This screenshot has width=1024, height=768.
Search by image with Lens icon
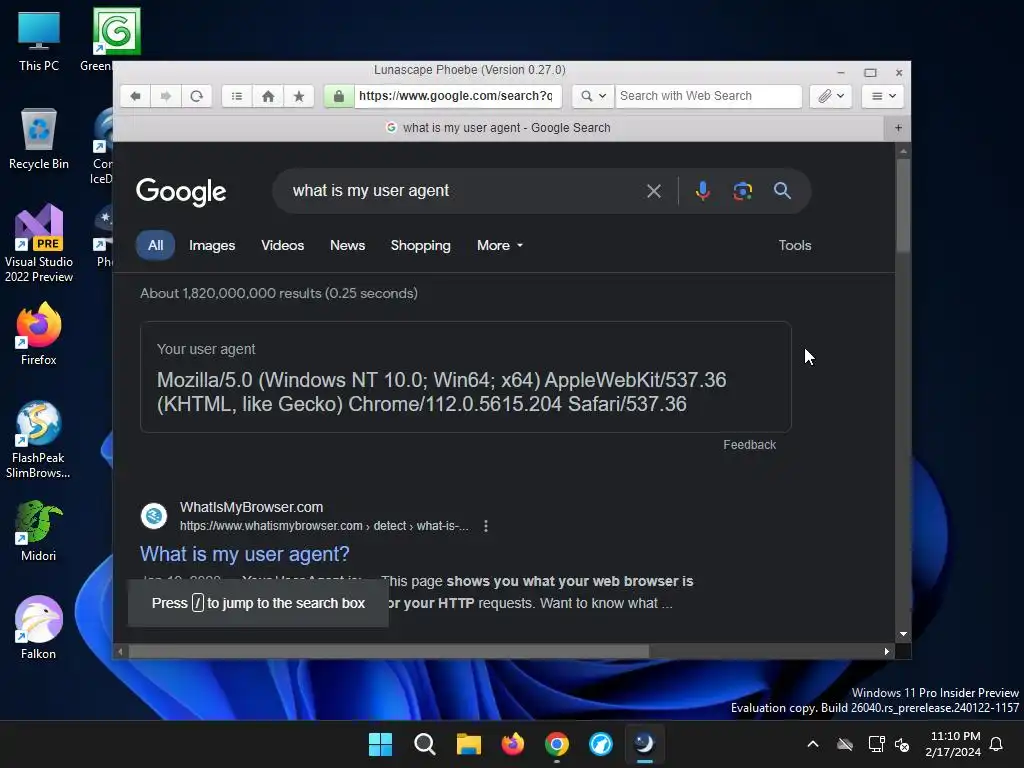coord(743,191)
